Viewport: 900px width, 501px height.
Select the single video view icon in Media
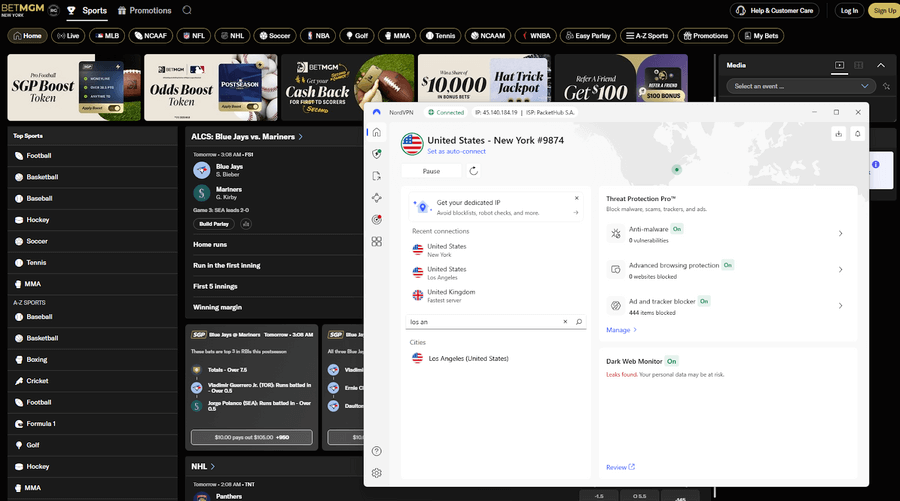click(839, 65)
